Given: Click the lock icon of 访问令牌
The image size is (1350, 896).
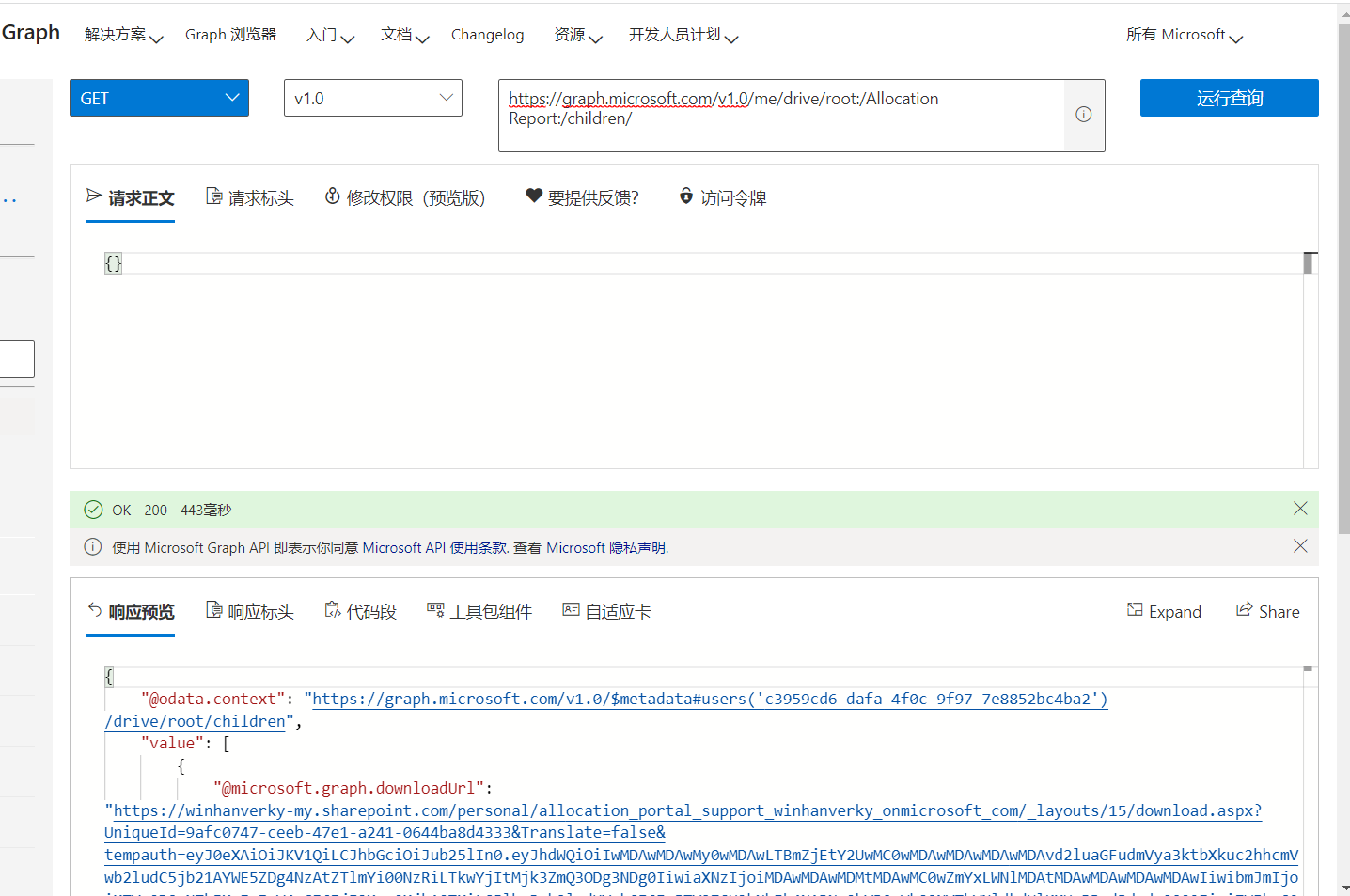Looking at the screenshot, I should coord(686,196).
